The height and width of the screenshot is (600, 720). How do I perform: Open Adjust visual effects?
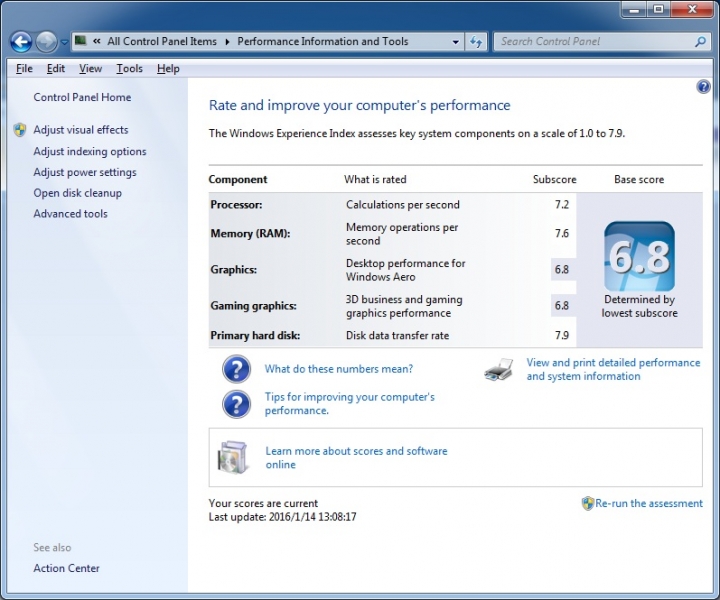coord(81,130)
